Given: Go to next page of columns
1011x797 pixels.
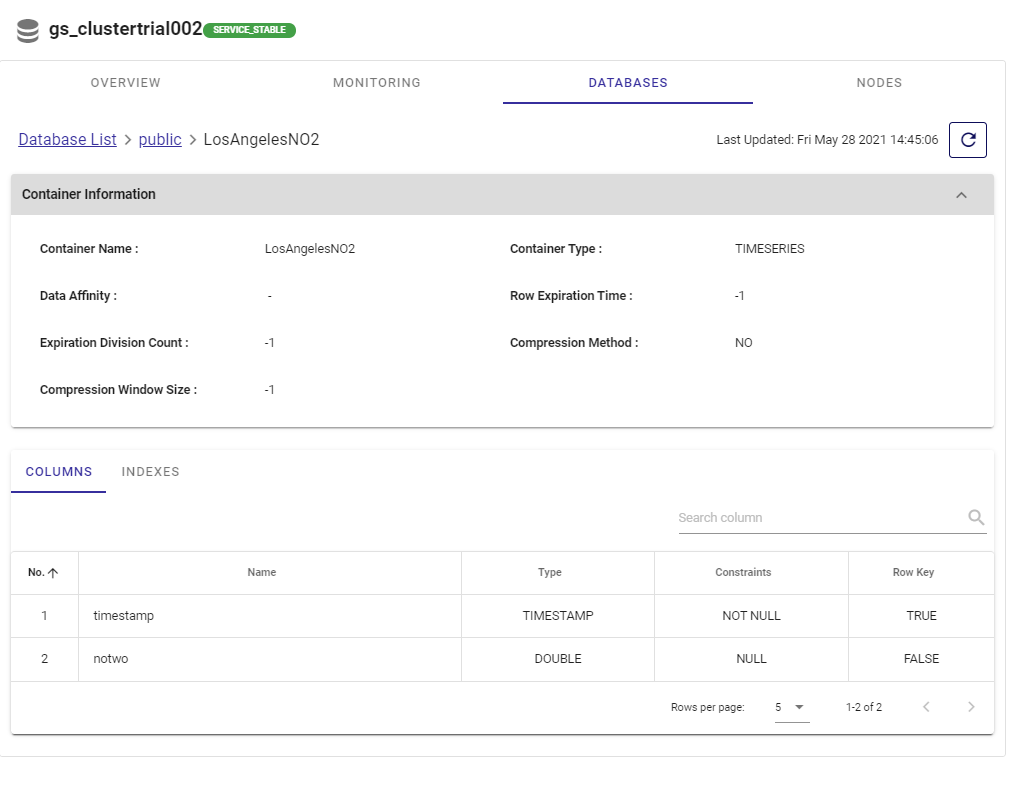Looking at the screenshot, I should pyautogui.click(x=970, y=707).
